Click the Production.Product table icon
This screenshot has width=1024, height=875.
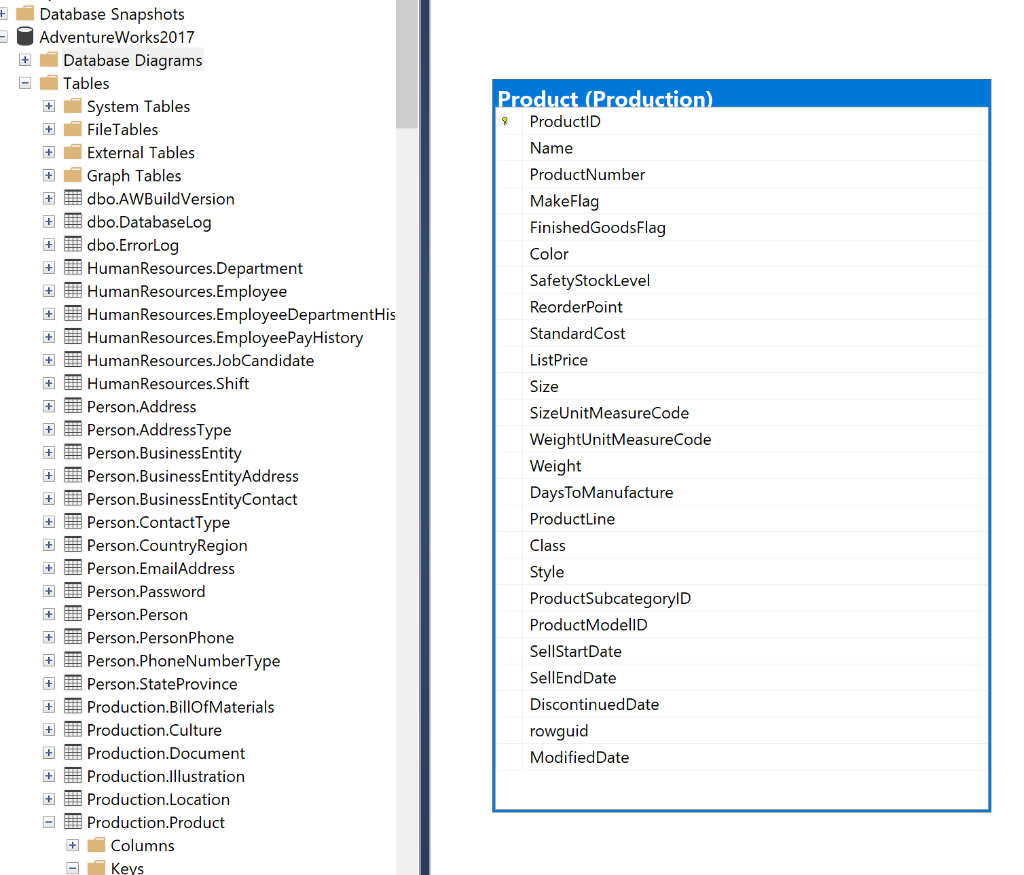pos(72,821)
